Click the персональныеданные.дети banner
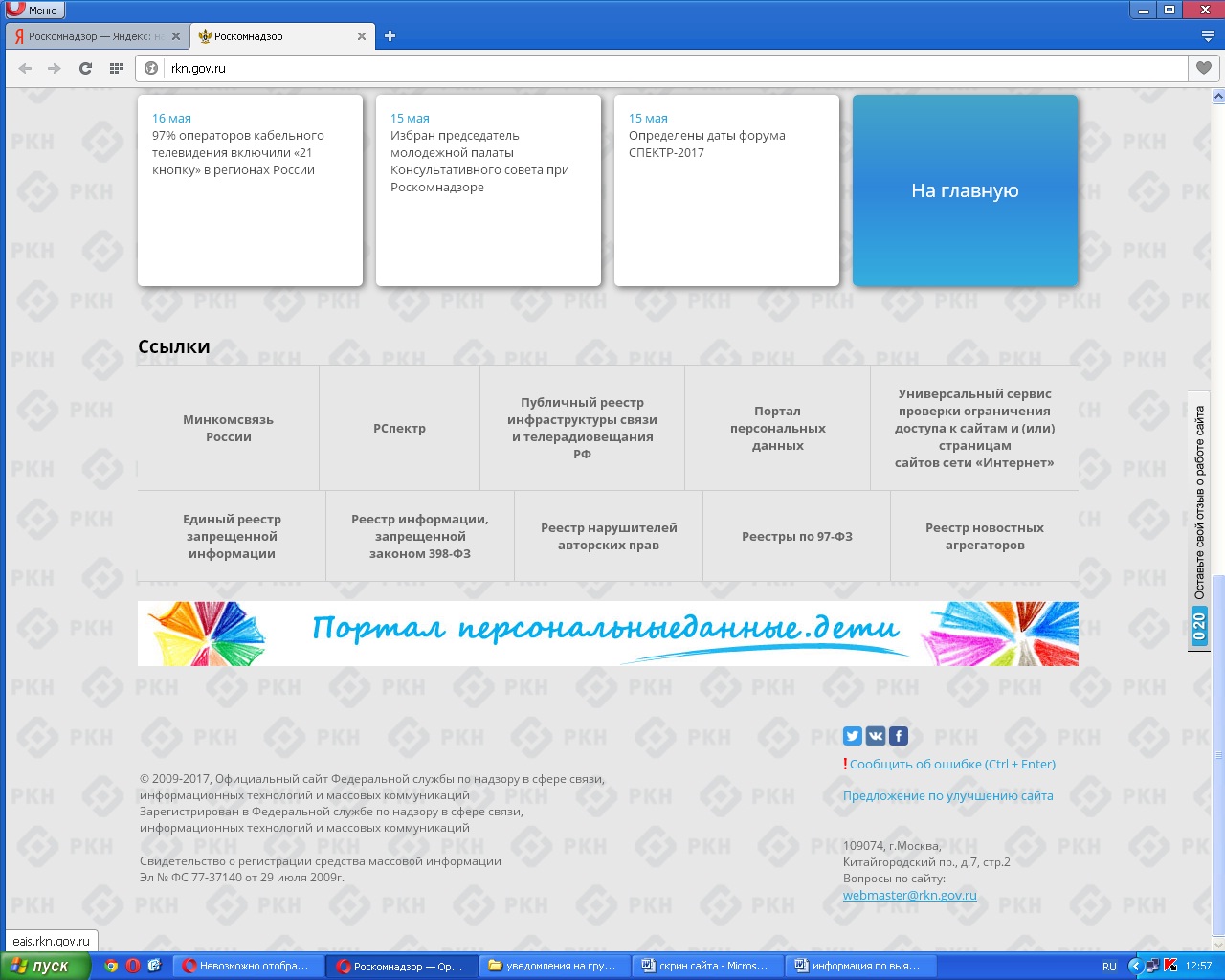 tap(608, 633)
